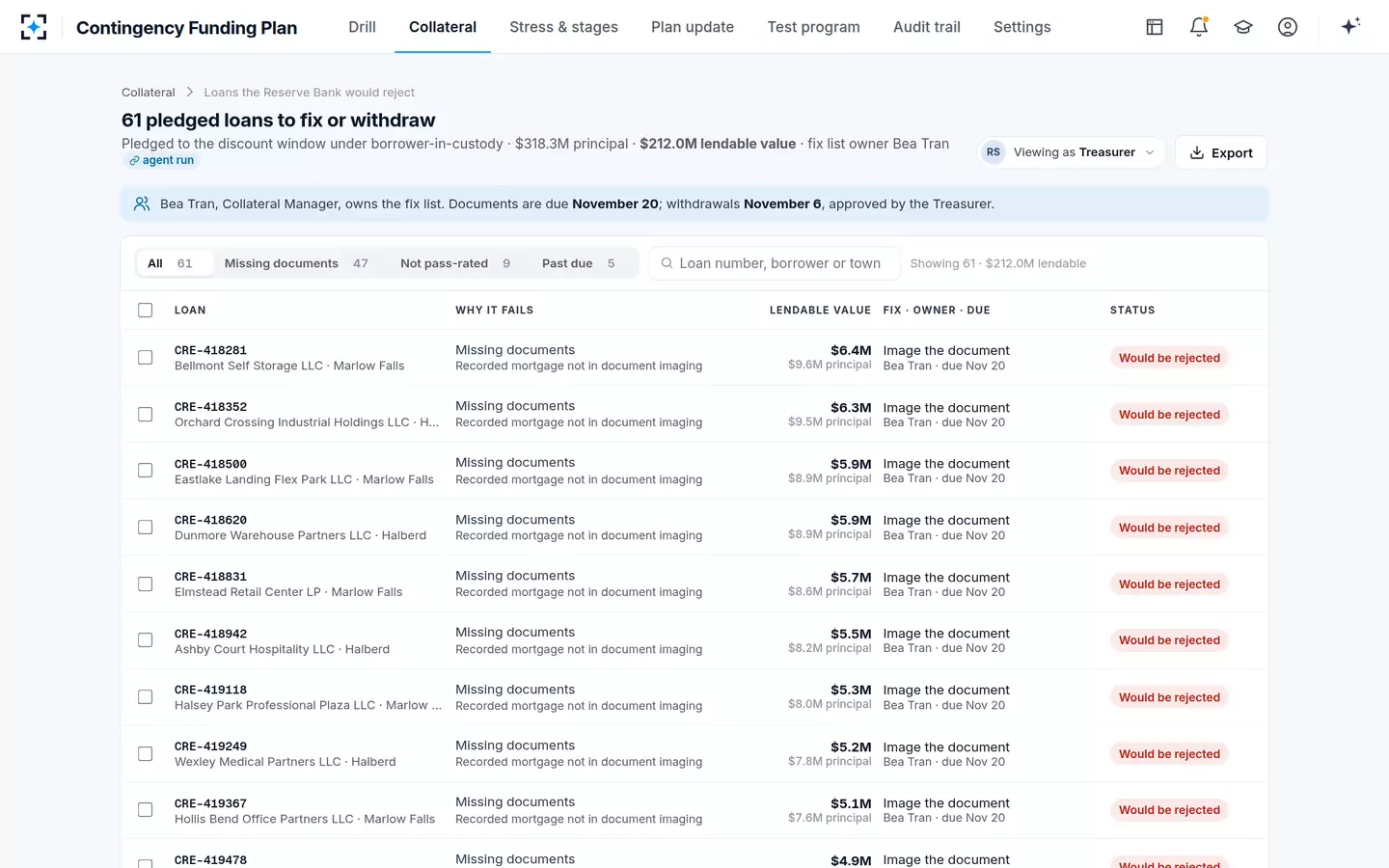
Task: Select the checkbox for loan CRE-418500
Action: click(x=145, y=471)
